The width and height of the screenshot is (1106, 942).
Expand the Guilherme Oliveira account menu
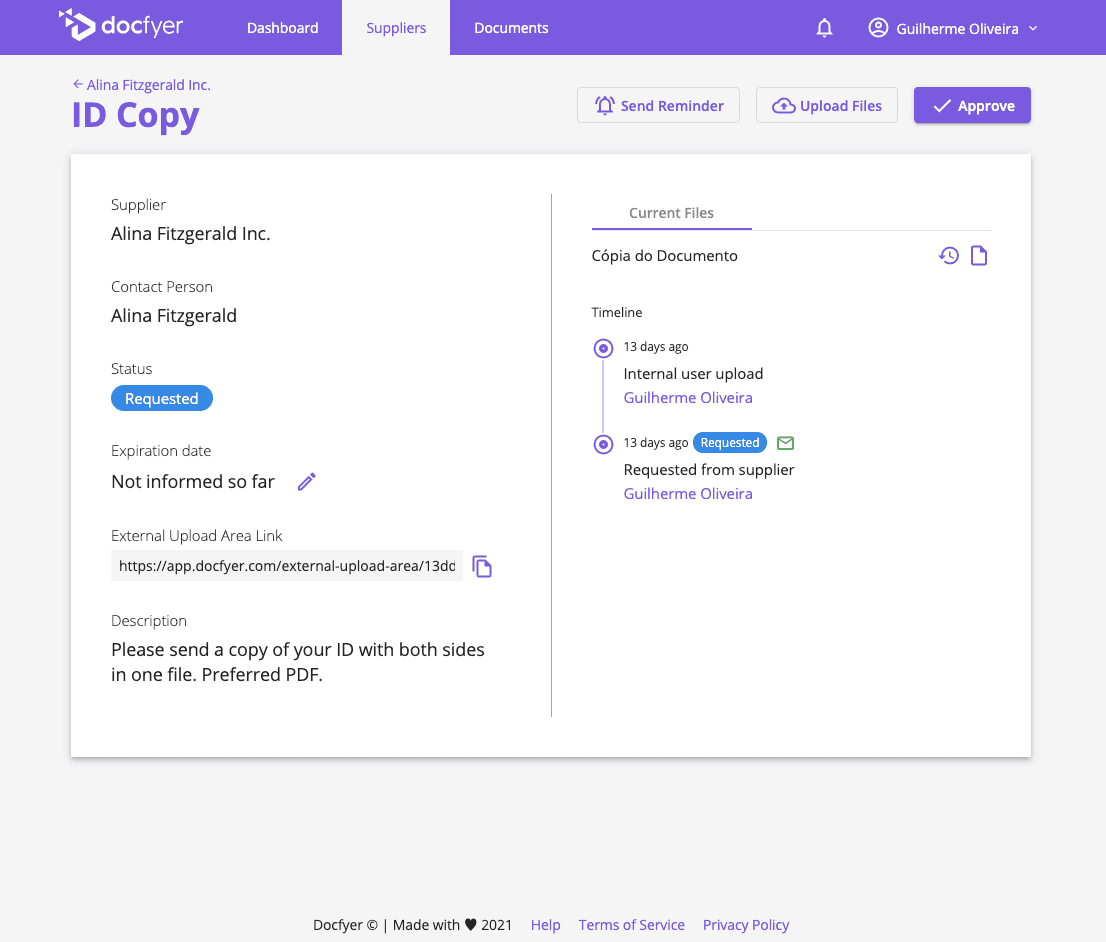pyautogui.click(x=1033, y=28)
